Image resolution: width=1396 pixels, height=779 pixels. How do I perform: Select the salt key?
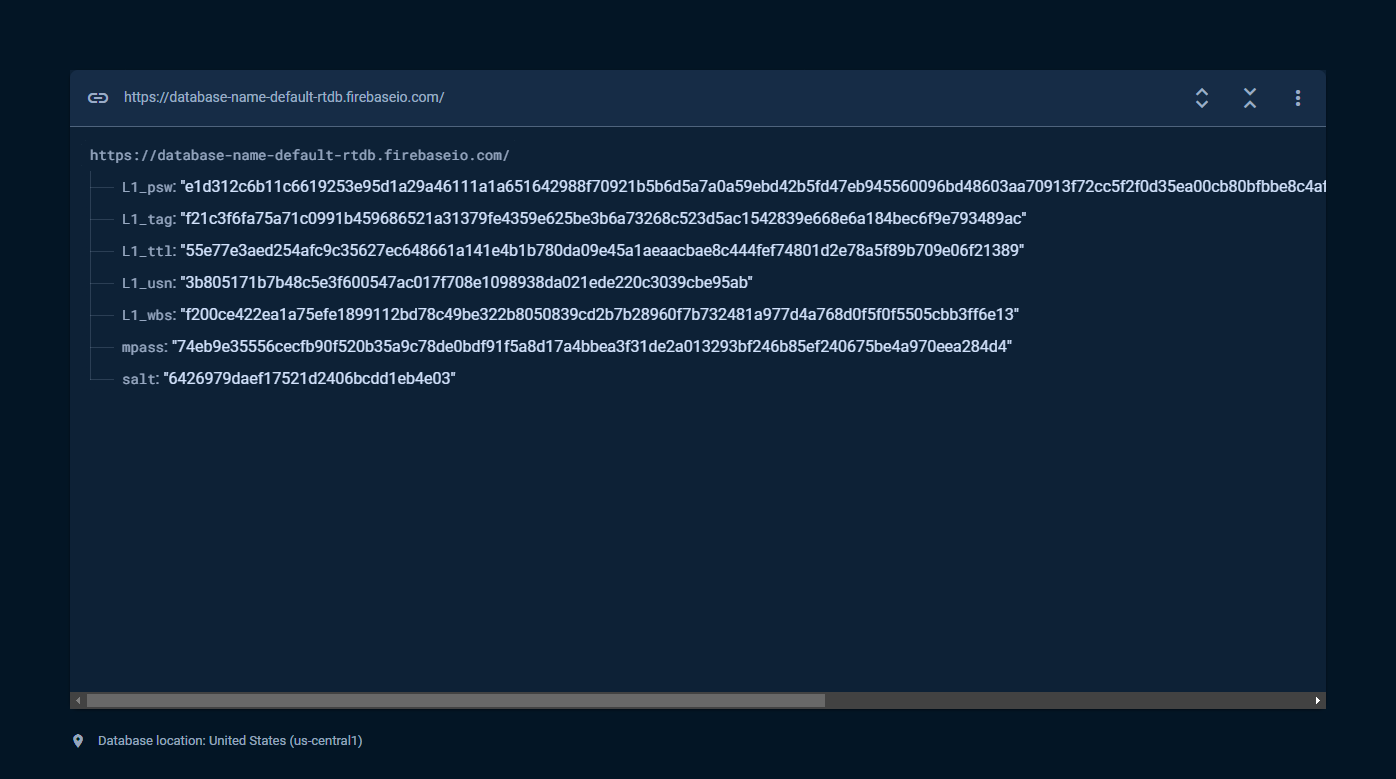coord(140,379)
